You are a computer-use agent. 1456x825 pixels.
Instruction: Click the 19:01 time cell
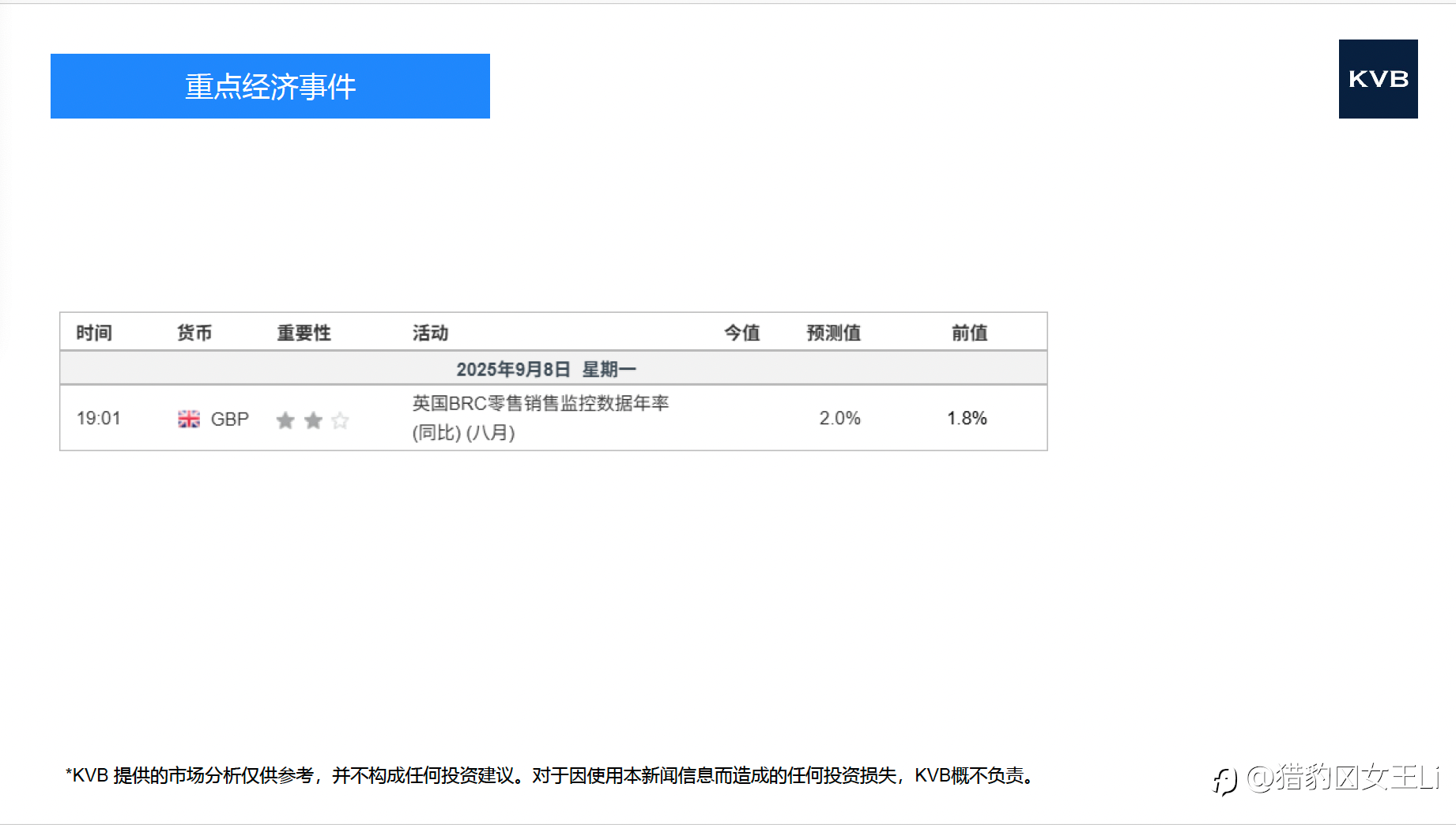click(99, 418)
